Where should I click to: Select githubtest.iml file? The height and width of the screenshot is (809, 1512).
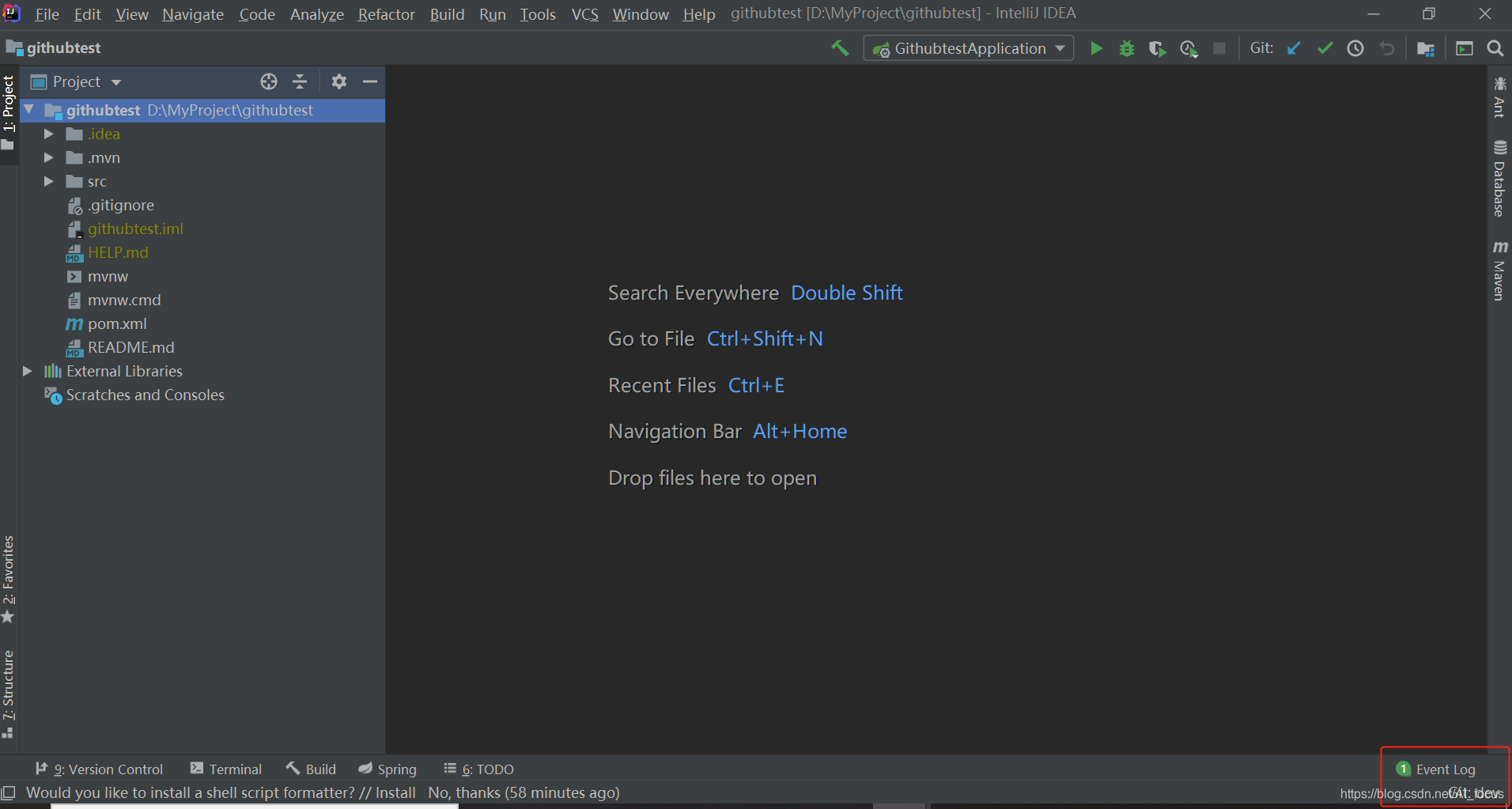point(135,229)
